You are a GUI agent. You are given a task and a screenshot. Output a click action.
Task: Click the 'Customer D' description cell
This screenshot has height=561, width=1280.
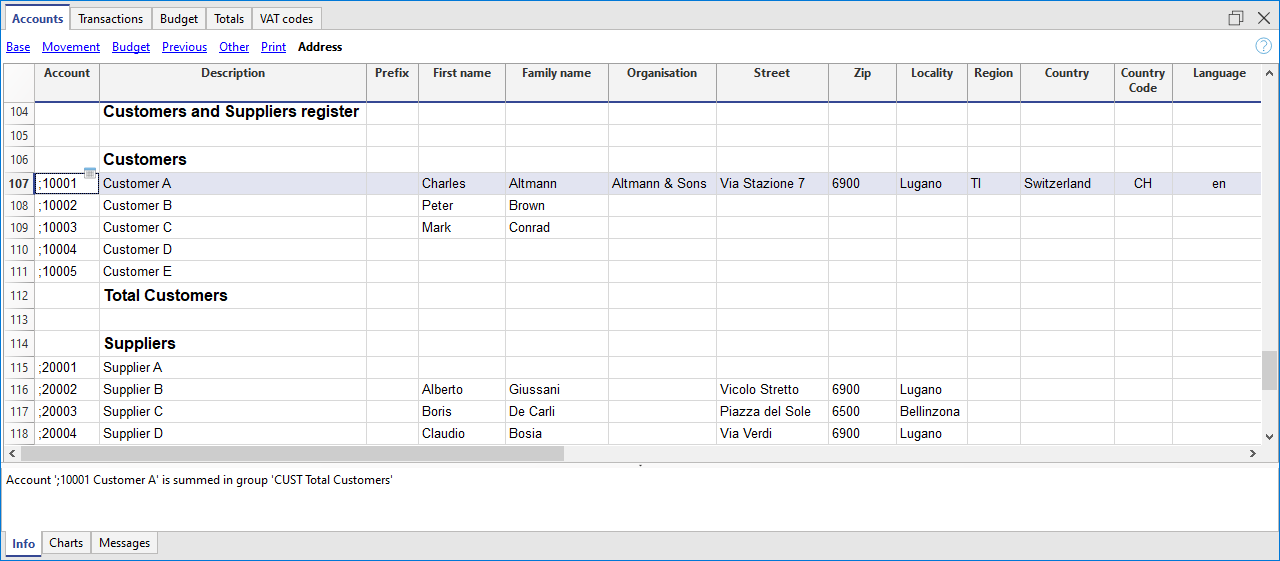233,249
